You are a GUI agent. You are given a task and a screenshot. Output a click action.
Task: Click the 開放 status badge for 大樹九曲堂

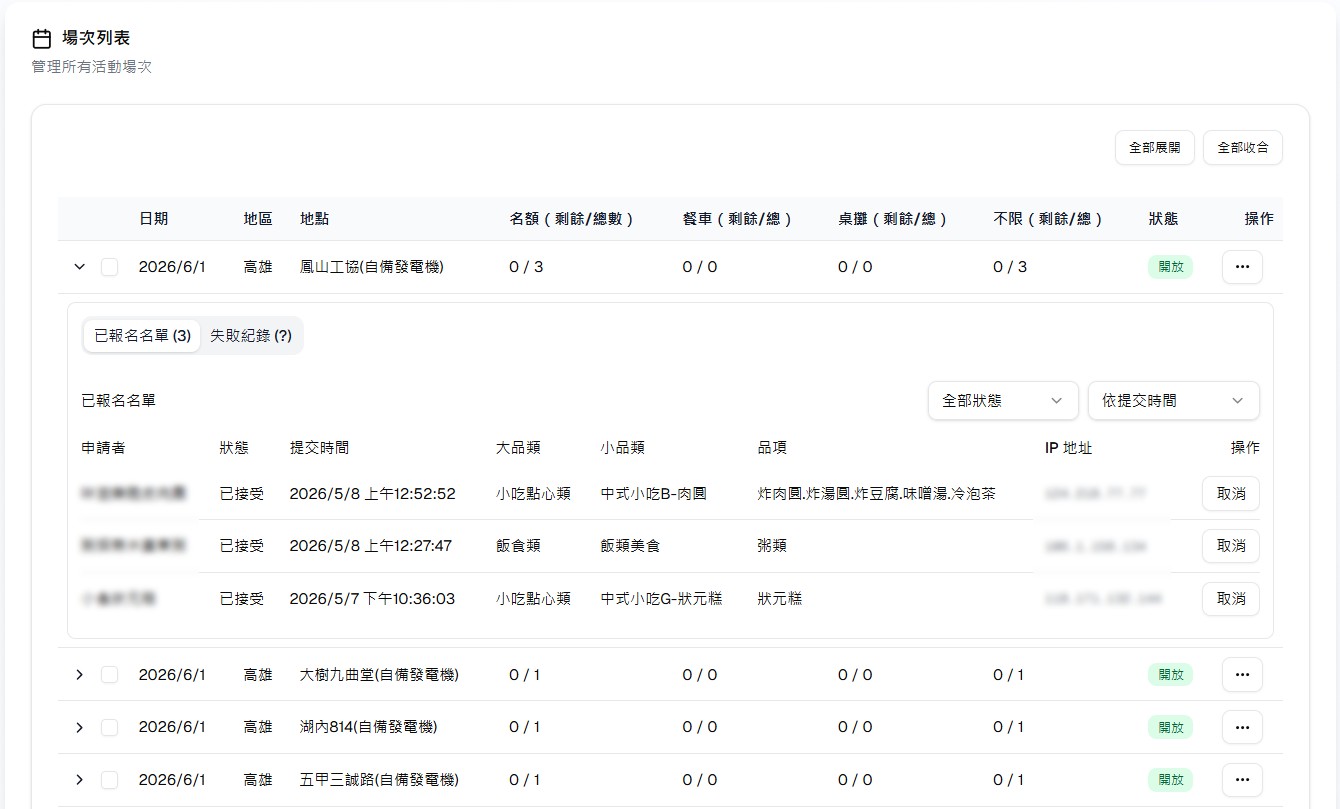click(x=1170, y=675)
